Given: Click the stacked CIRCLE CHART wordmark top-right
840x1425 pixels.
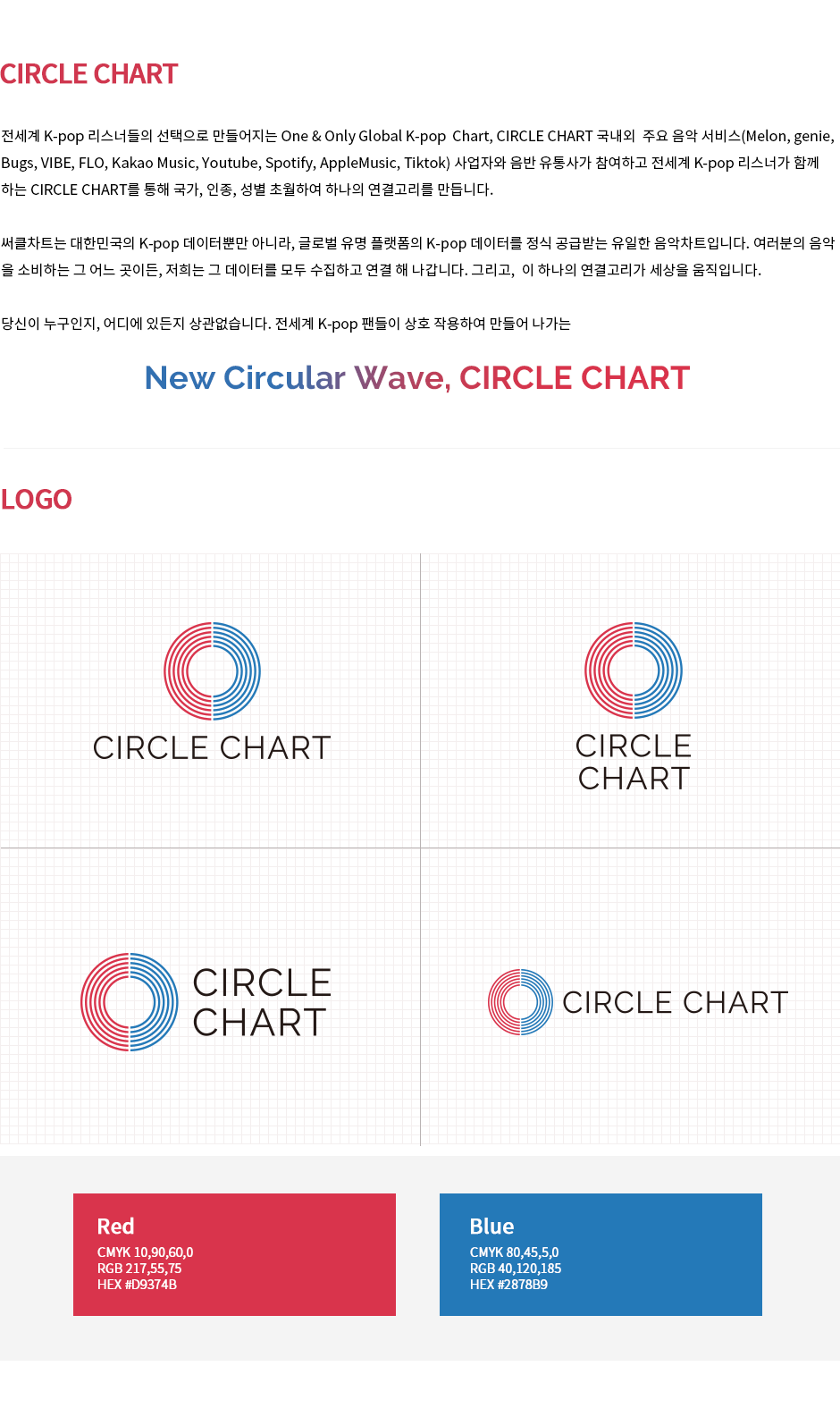Looking at the screenshot, I should (634, 762).
